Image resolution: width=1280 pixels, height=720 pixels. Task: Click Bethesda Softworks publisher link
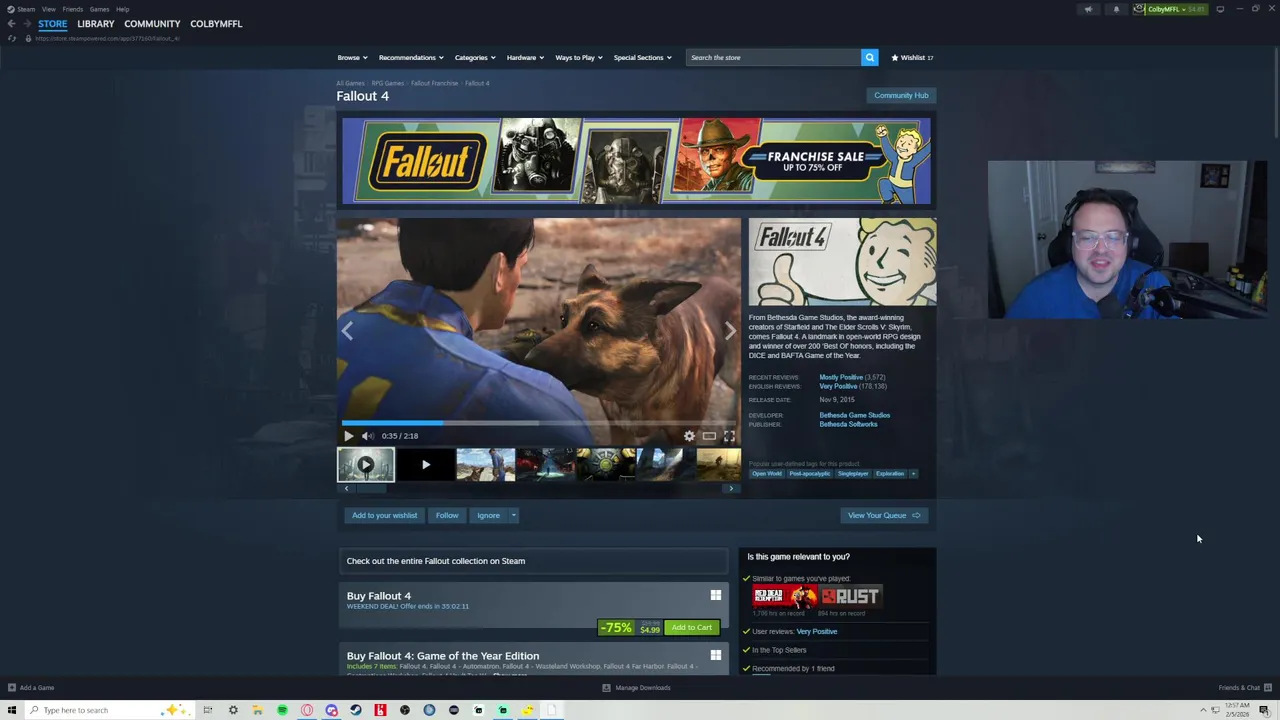coord(848,424)
